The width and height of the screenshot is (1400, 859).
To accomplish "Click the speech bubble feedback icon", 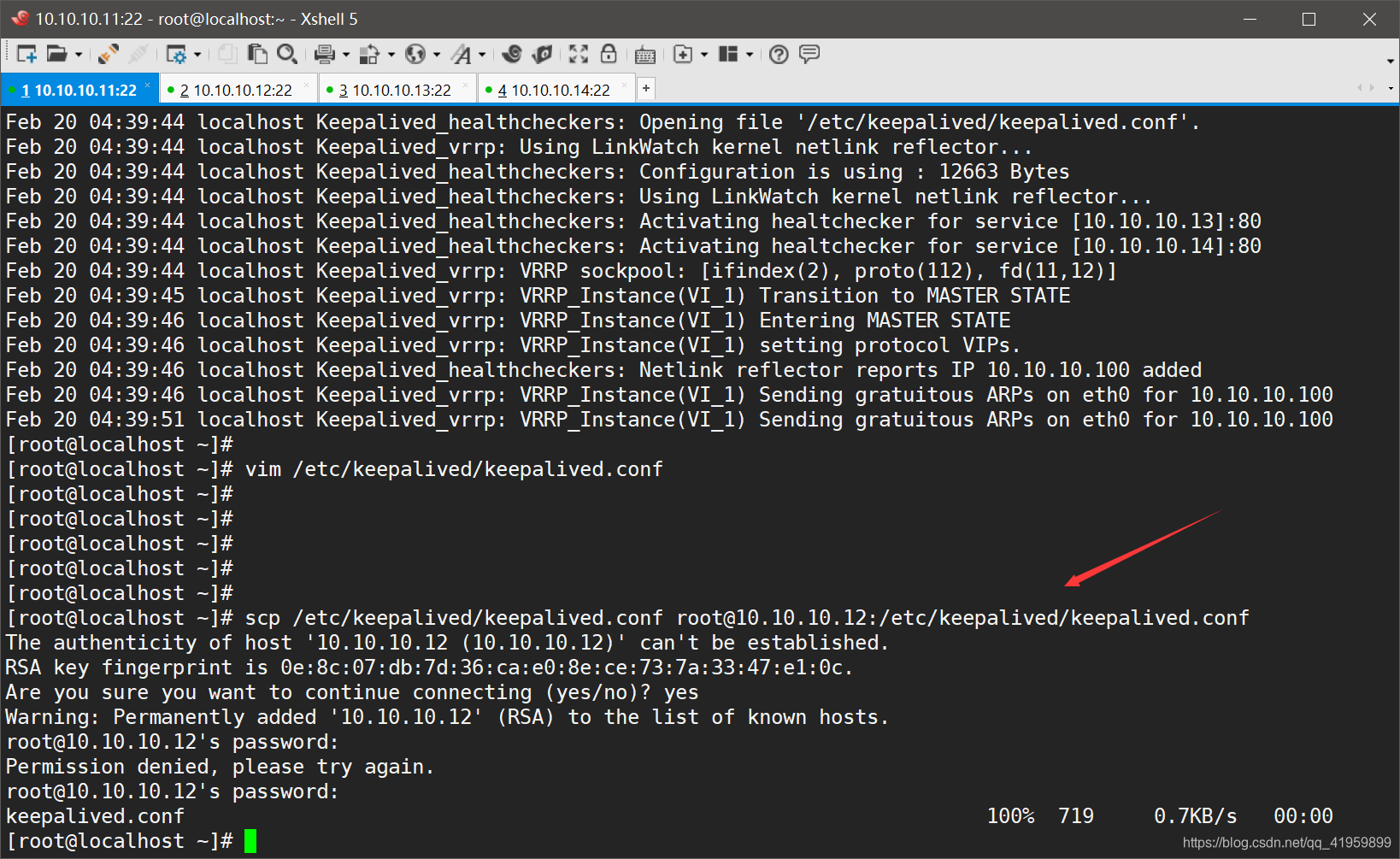I will click(809, 55).
